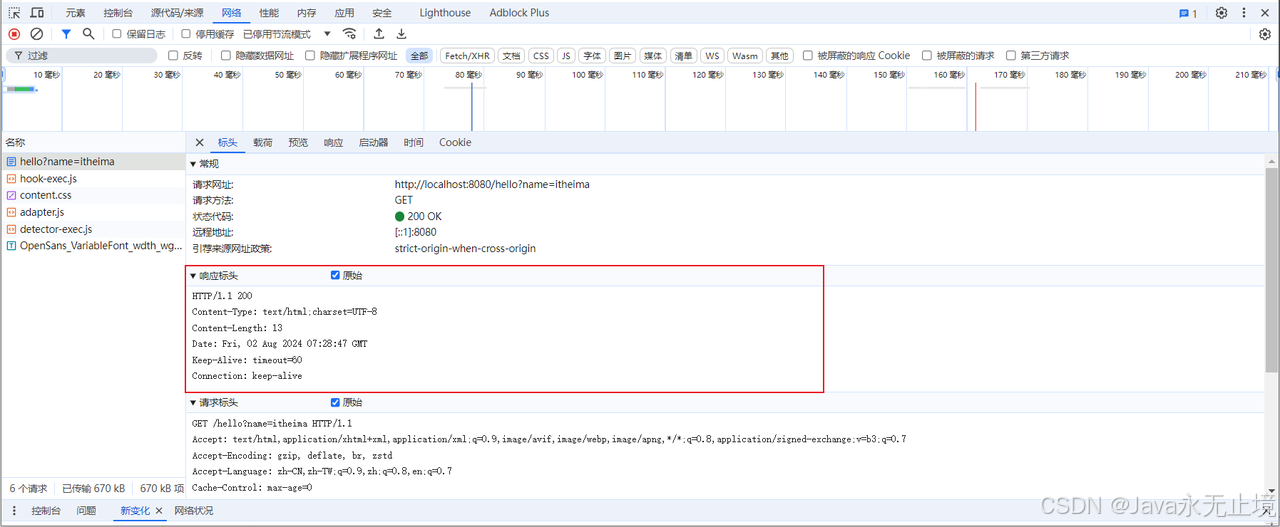Click the font icon beside OpenSans_VariableFont

(11, 247)
